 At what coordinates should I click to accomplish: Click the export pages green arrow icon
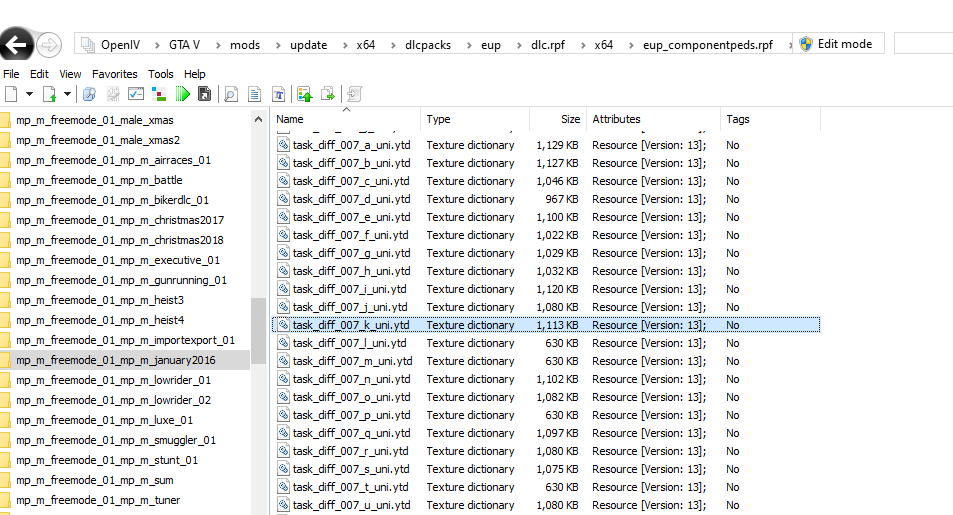click(x=328, y=94)
